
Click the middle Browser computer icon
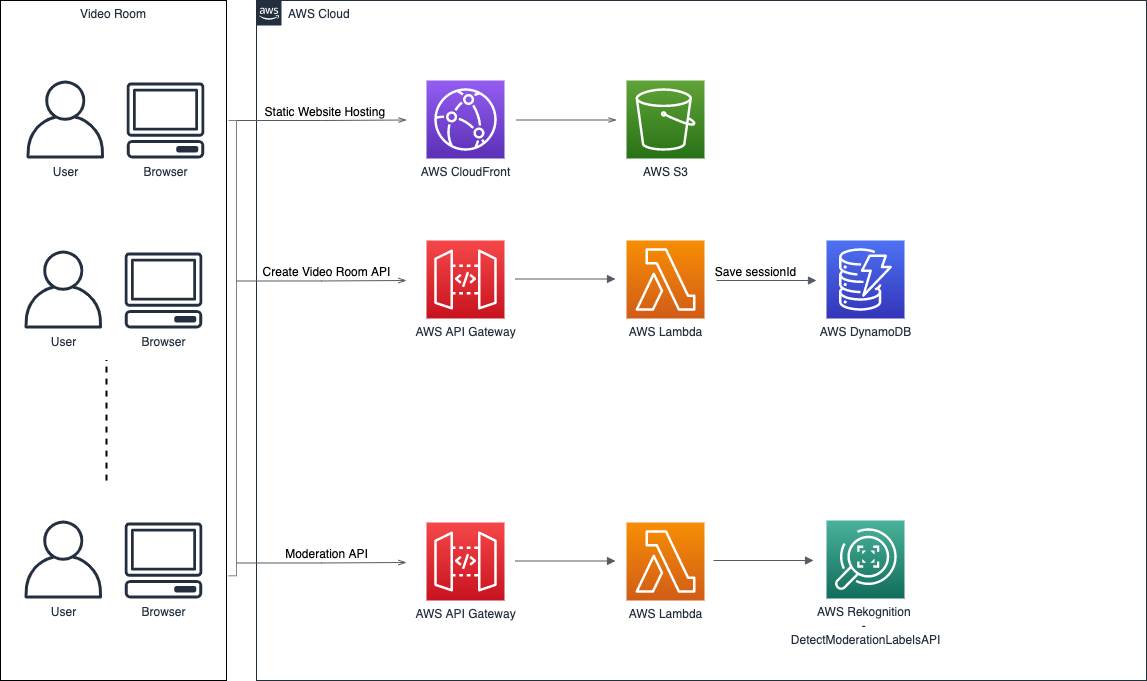point(163,290)
